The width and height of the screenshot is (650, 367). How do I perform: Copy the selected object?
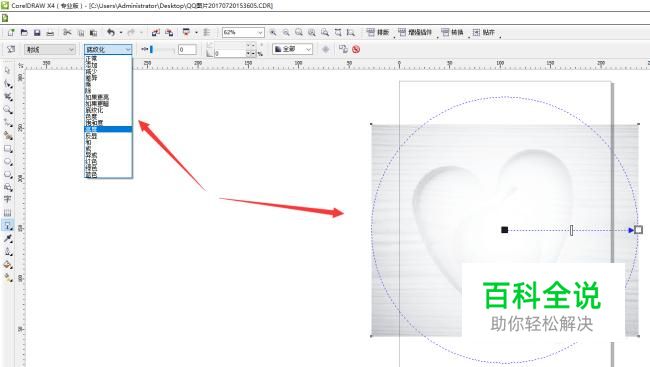tap(81, 32)
